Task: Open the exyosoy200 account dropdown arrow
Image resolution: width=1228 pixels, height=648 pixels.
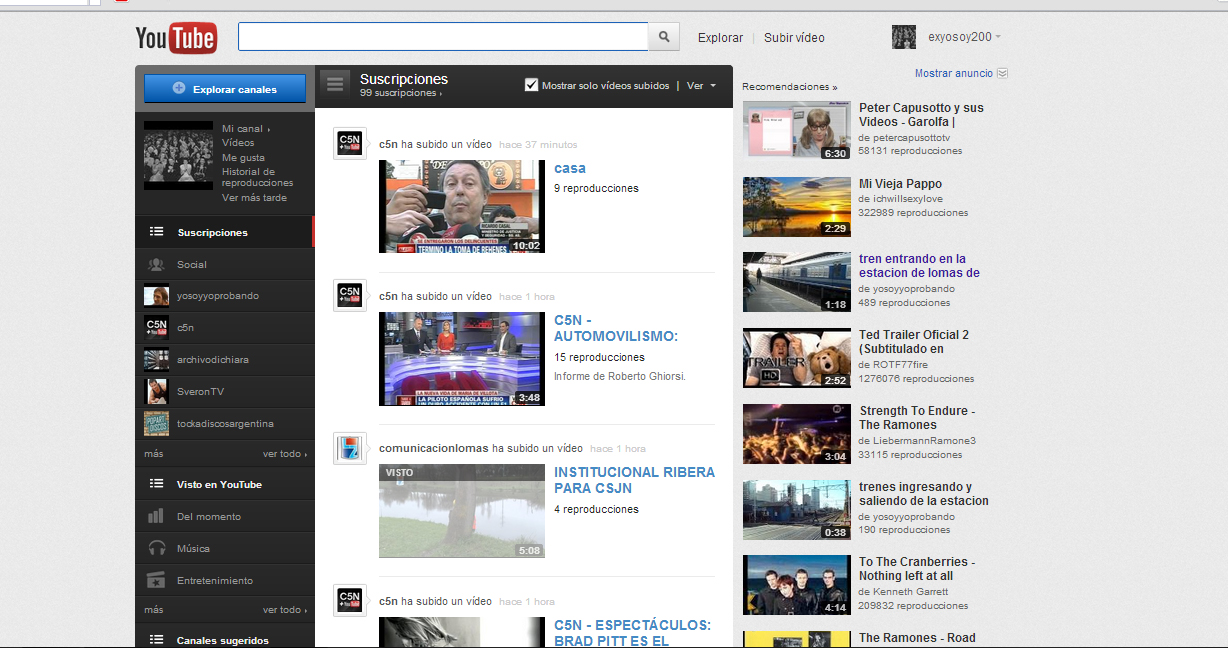Action: point(998,37)
